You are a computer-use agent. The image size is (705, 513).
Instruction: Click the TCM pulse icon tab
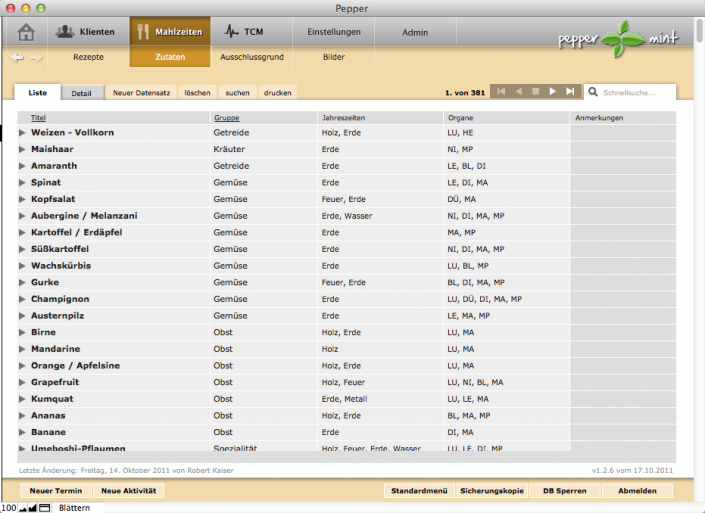(x=245, y=32)
